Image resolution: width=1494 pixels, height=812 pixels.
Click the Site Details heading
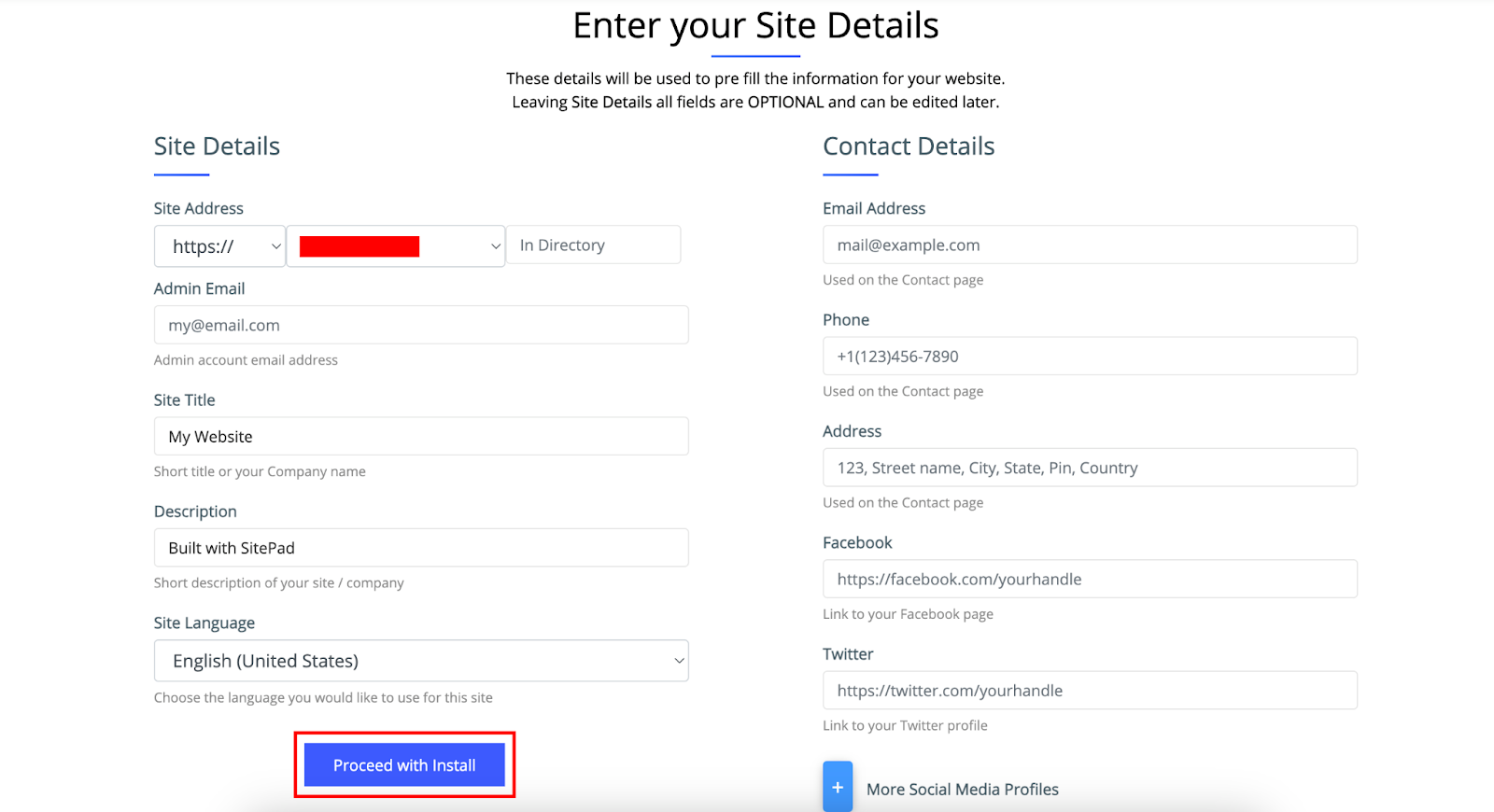pyautogui.click(x=217, y=147)
